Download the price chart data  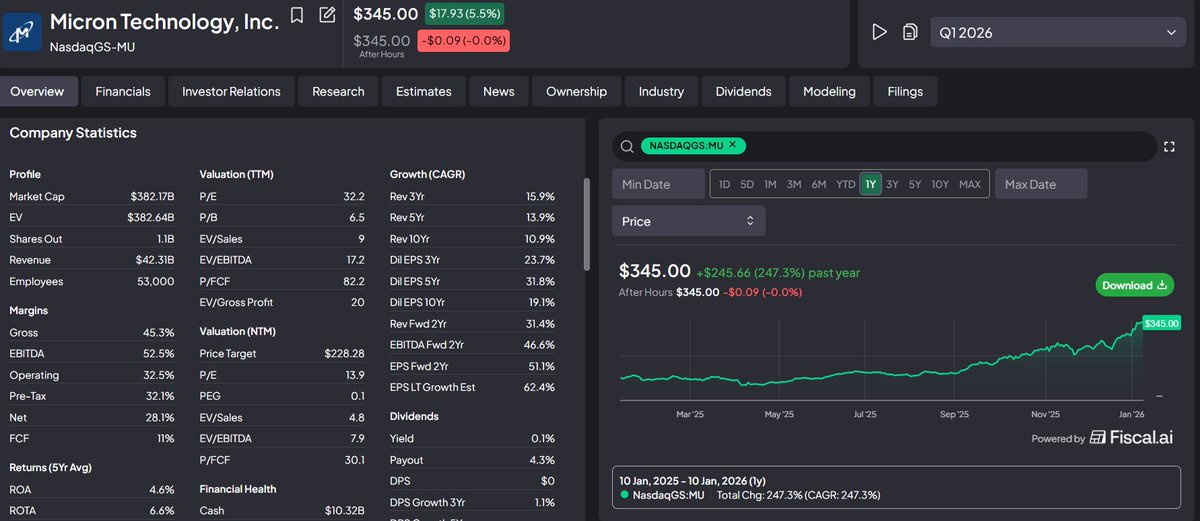[x=1134, y=285]
